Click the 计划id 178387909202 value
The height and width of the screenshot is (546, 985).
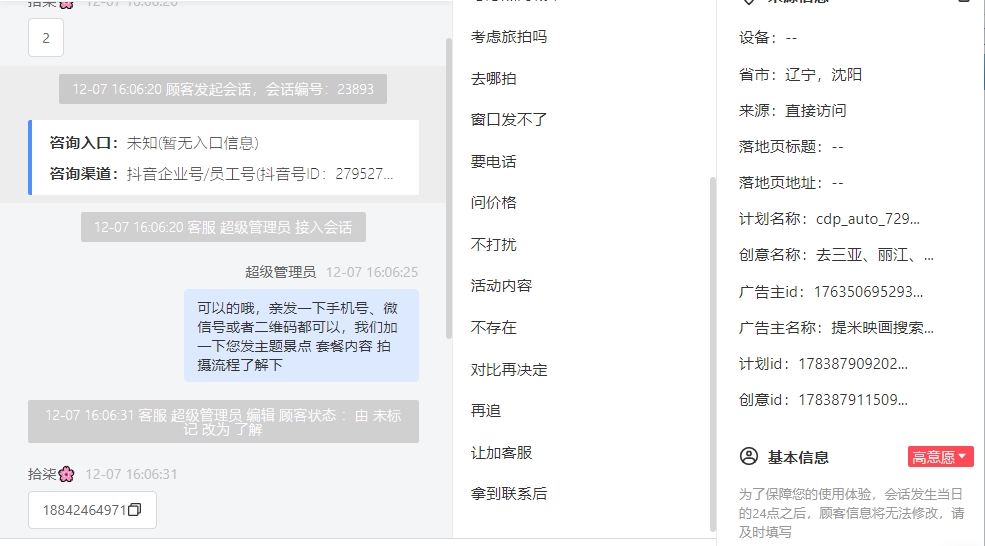pyautogui.click(x=852, y=364)
